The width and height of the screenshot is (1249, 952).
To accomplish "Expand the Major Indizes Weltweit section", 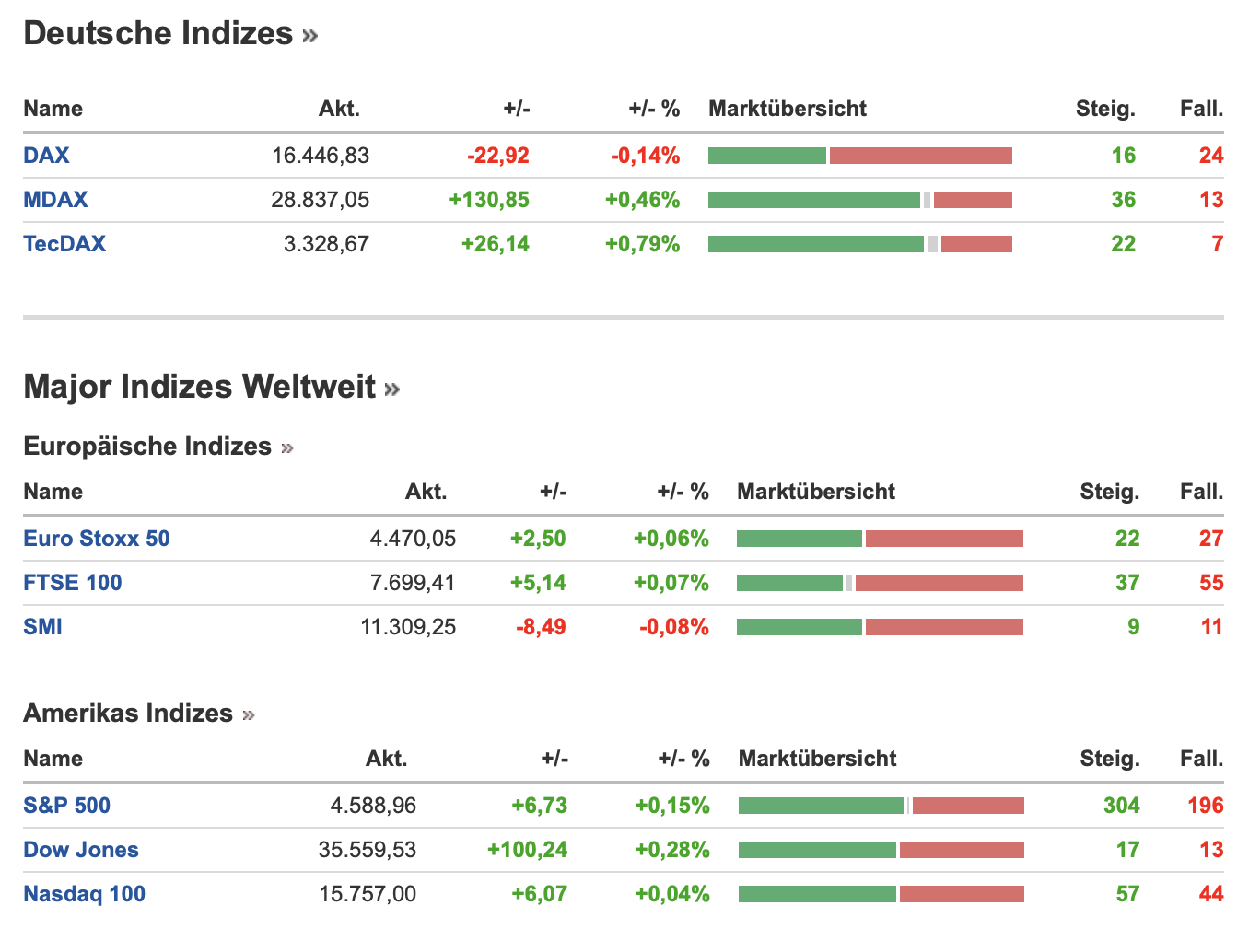I will pyautogui.click(x=211, y=387).
